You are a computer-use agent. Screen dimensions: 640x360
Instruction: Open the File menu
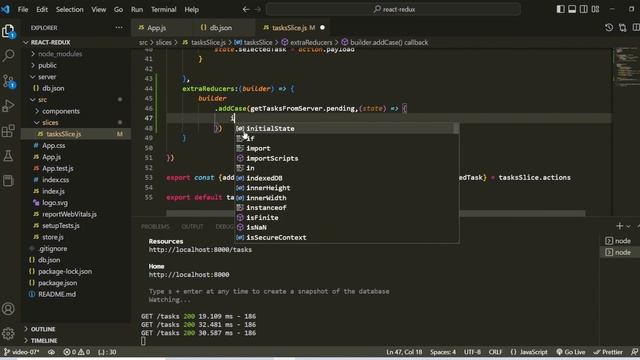coord(23,9)
